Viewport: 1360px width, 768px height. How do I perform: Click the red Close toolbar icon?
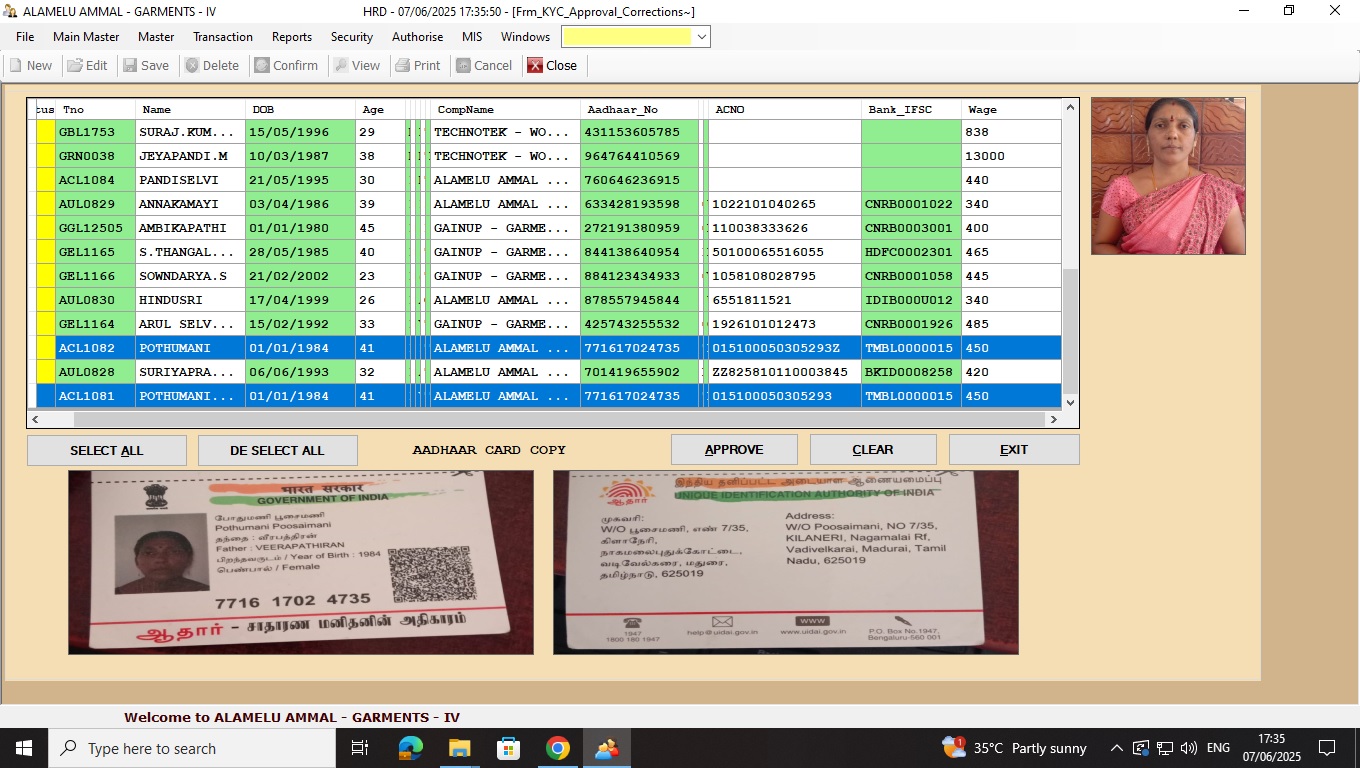click(535, 65)
